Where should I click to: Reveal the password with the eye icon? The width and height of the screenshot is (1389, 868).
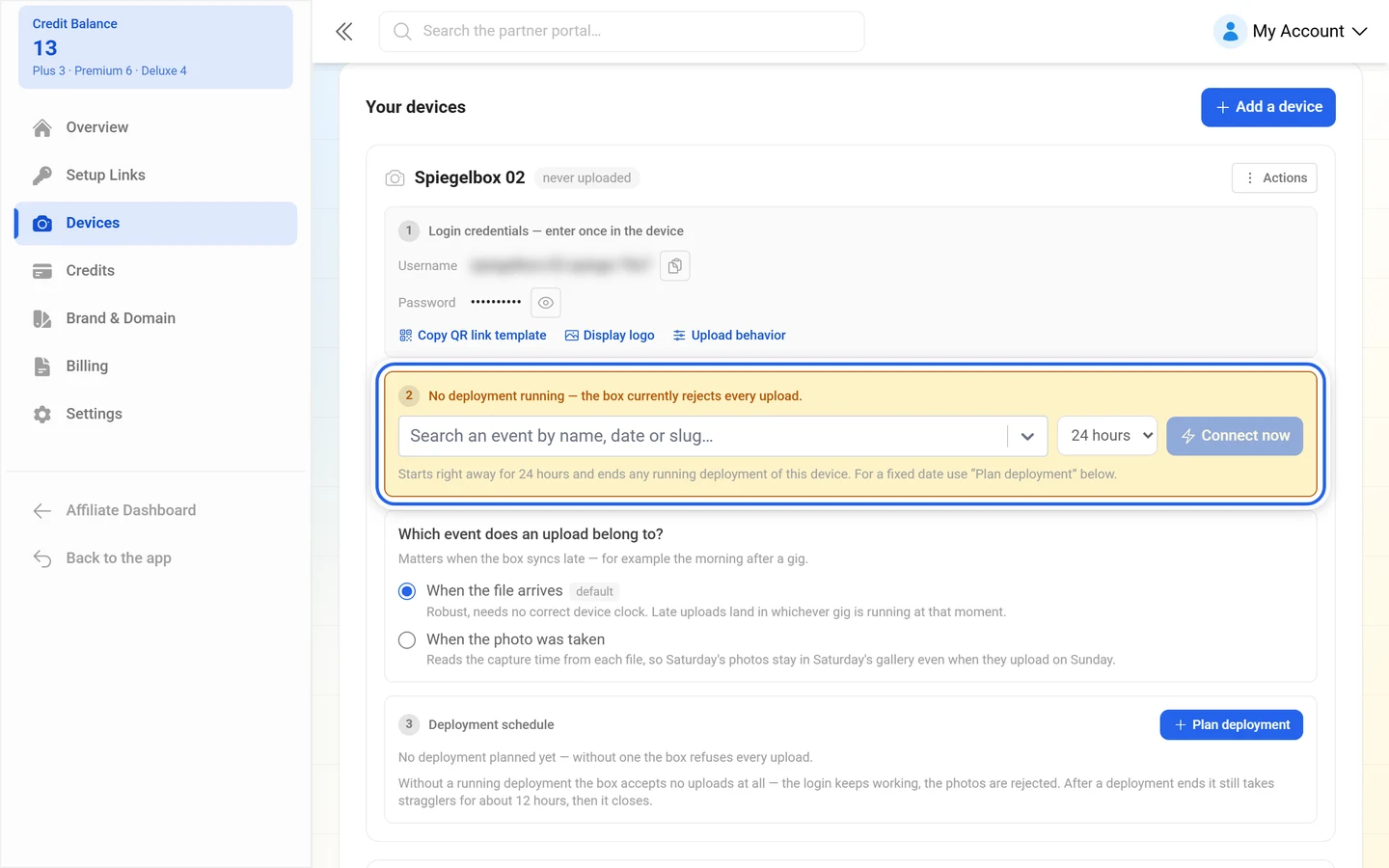click(546, 303)
